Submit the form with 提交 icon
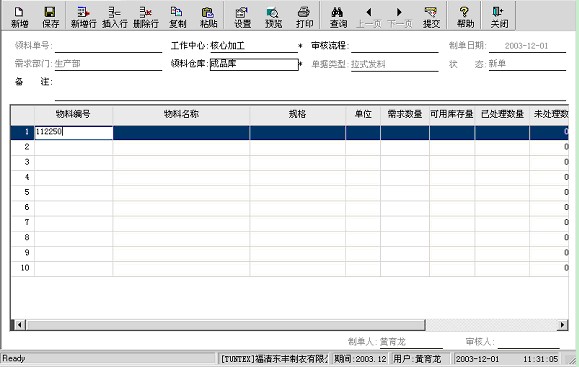The height and width of the screenshot is (367, 579). (431, 17)
